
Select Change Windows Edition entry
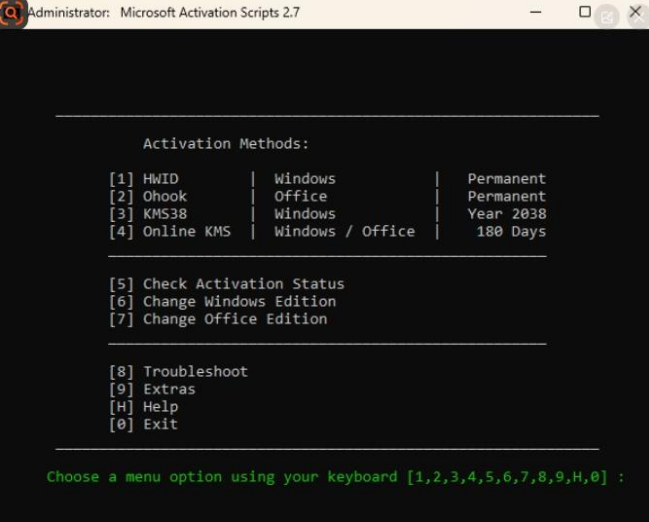click(x=222, y=301)
